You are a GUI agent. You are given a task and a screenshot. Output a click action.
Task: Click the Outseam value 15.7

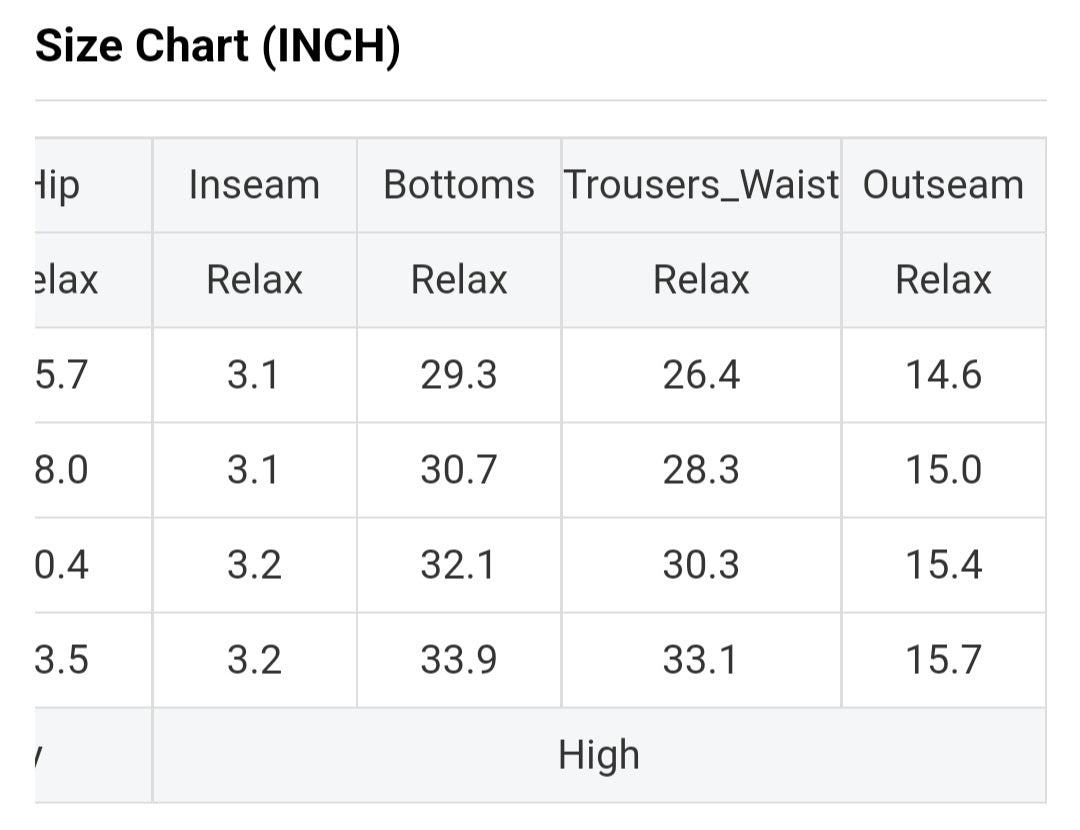point(943,660)
